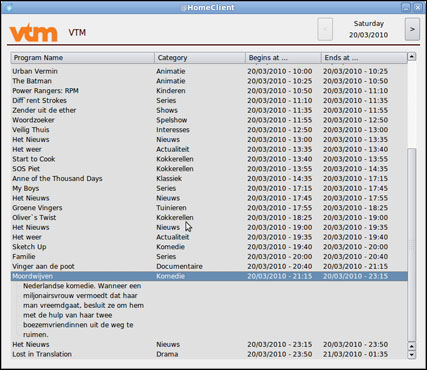Click begin time 20/03/2010 - 14:35
Image resolution: width=427 pixels, height=370 pixels.
pos(280,178)
